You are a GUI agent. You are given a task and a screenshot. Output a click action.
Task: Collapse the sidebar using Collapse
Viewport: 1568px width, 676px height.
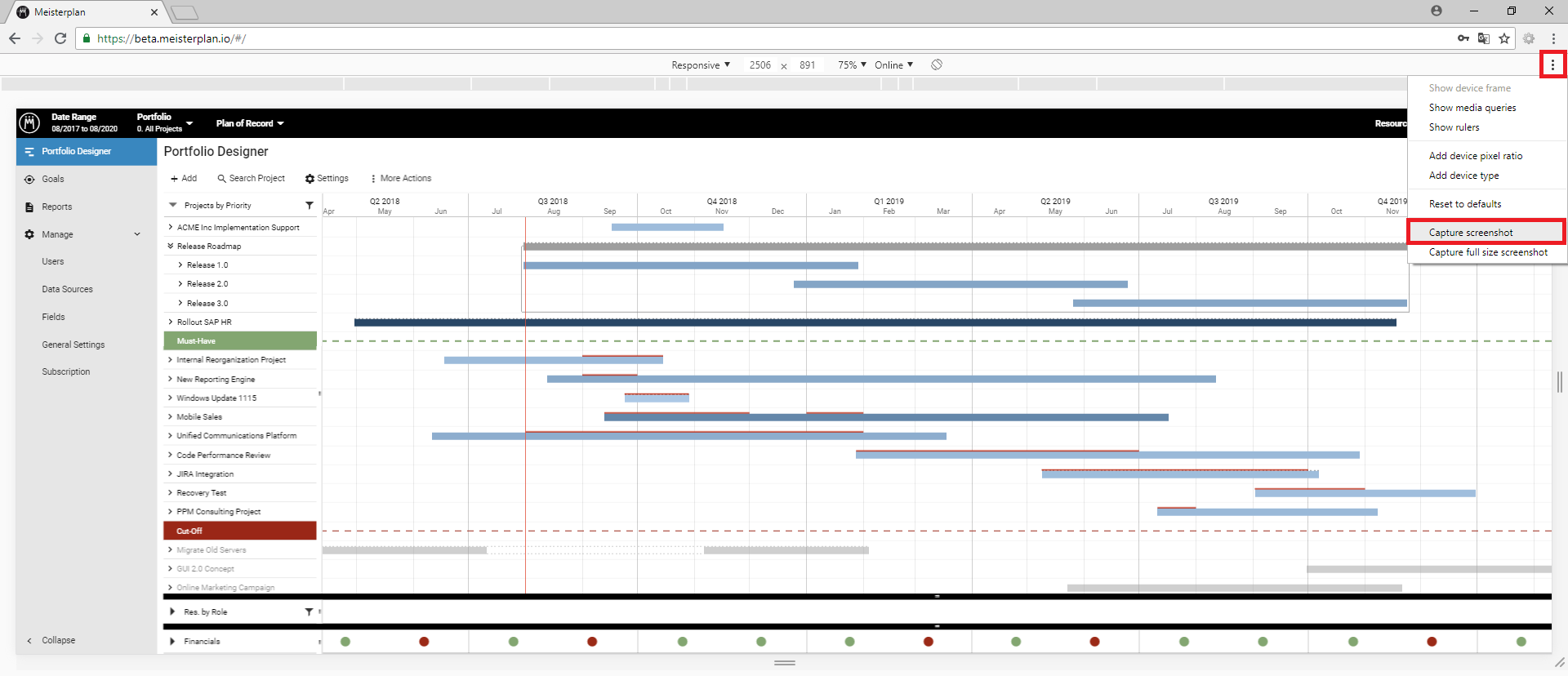(x=51, y=640)
